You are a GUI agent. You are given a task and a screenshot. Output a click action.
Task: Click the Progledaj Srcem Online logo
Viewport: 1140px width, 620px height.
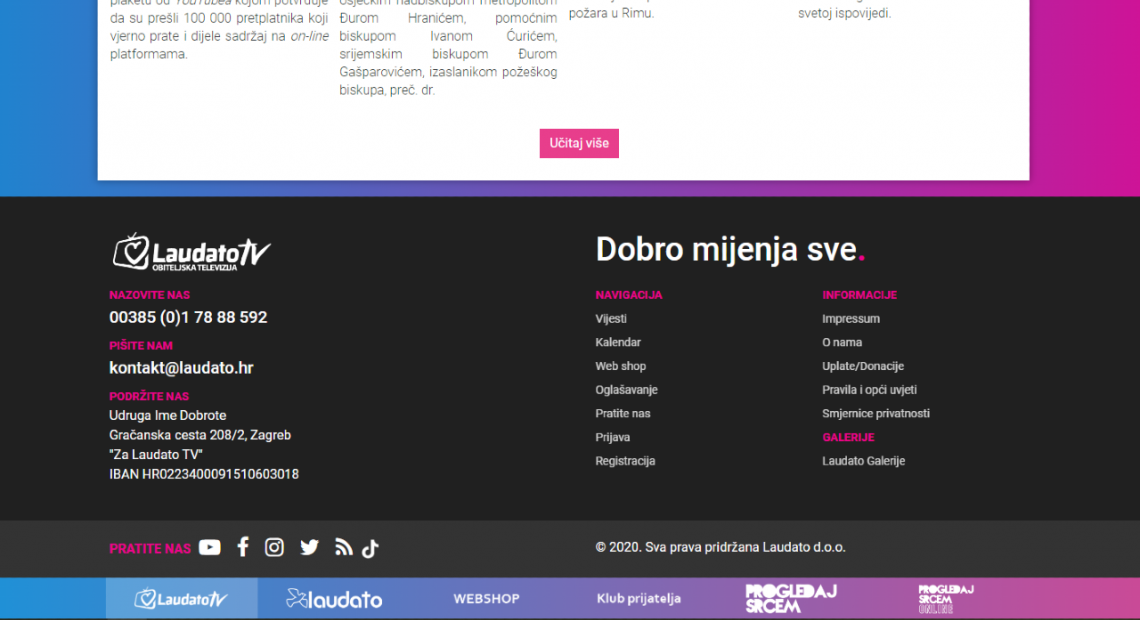pos(945,598)
